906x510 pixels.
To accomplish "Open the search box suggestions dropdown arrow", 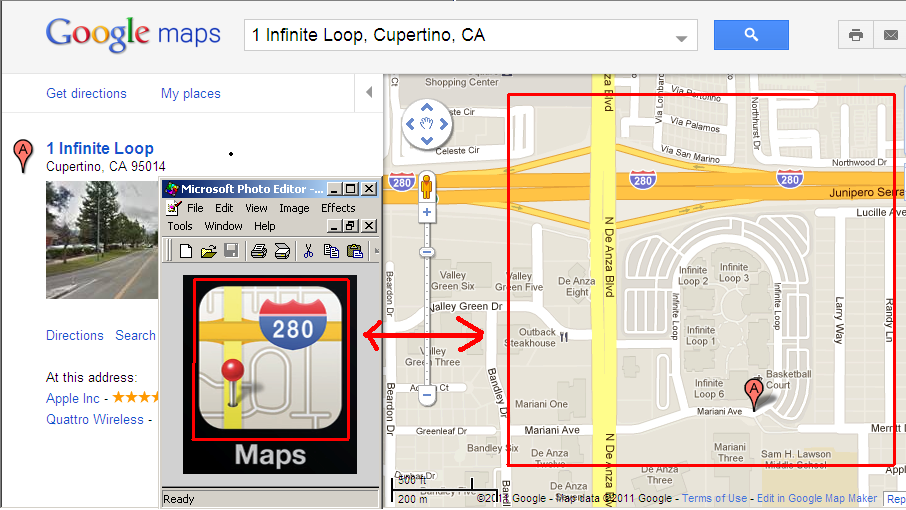I will point(682,39).
